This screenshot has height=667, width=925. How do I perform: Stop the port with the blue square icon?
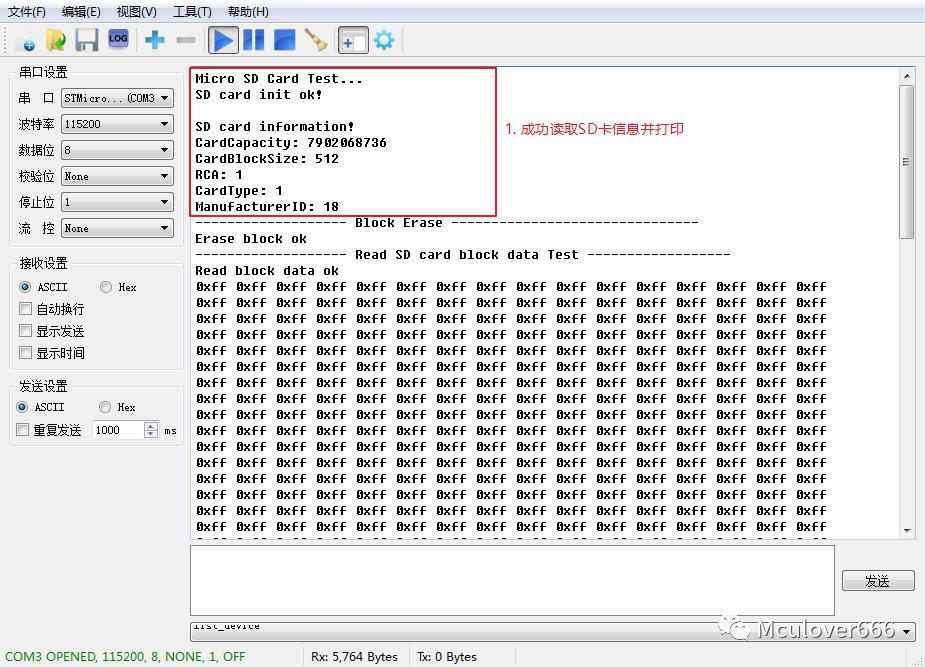tap(284, 40)
